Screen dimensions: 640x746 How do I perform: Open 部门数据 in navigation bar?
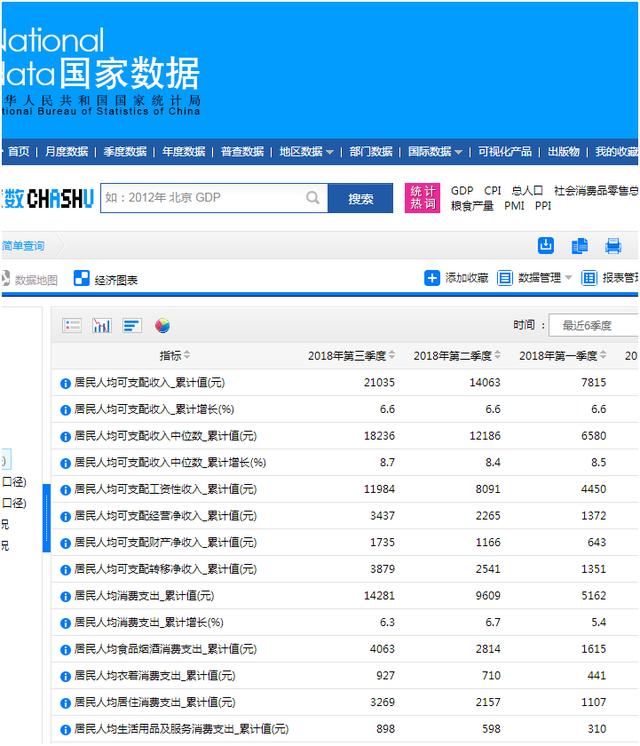pos(371,152)
